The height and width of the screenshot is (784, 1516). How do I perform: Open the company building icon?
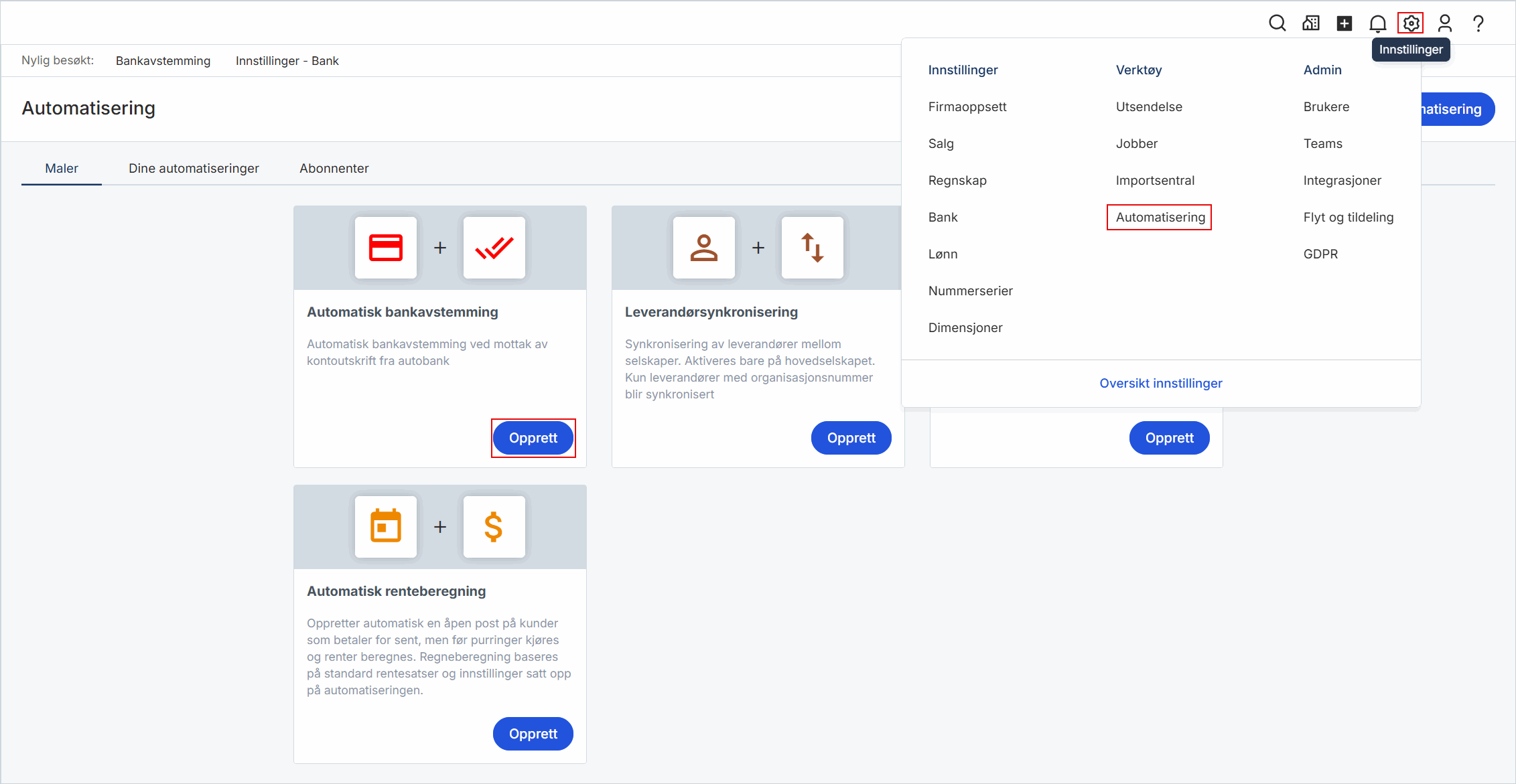point(1310,23)
